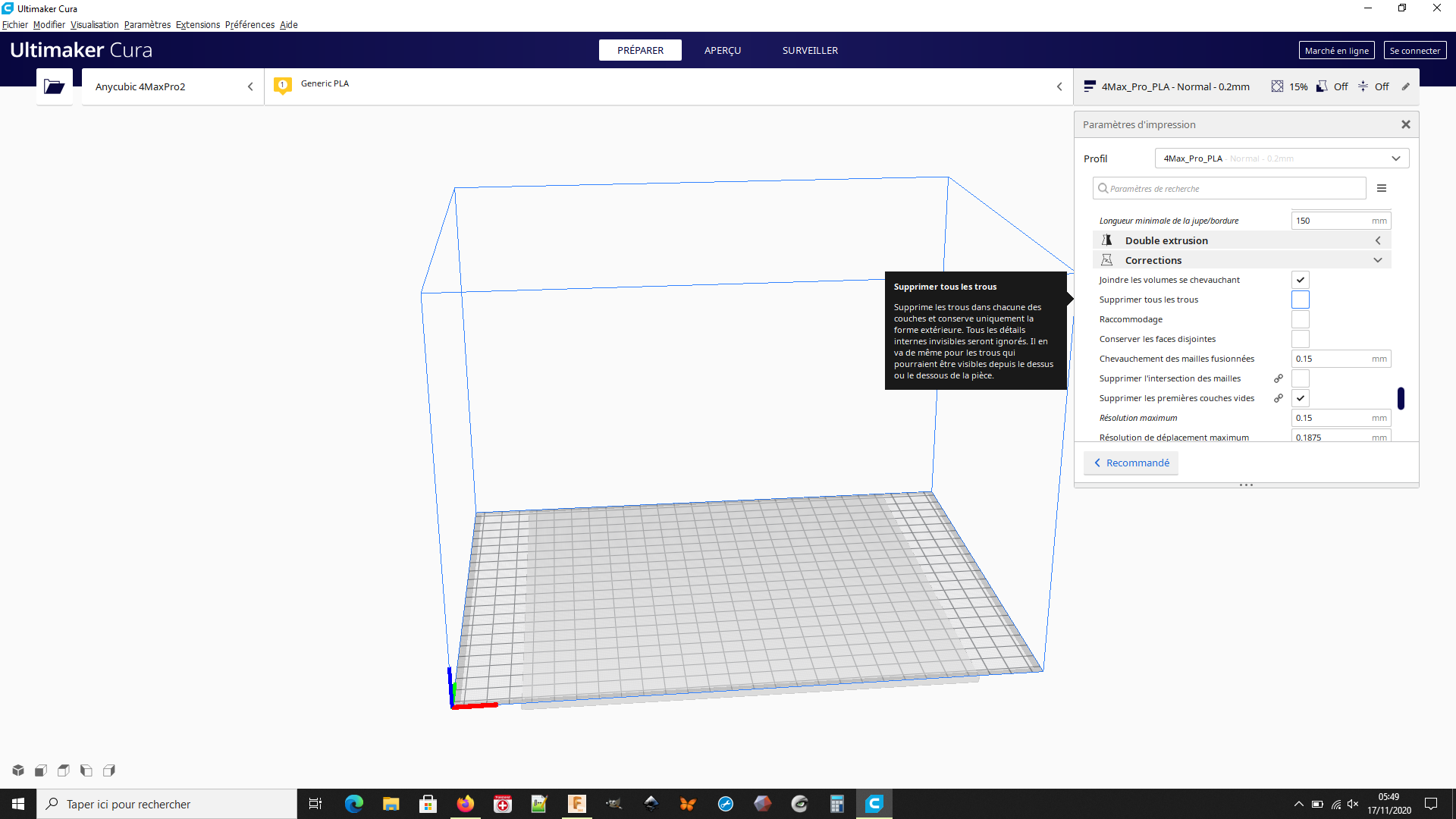Click the profile layers icon in settings summary

(1090, 86)
